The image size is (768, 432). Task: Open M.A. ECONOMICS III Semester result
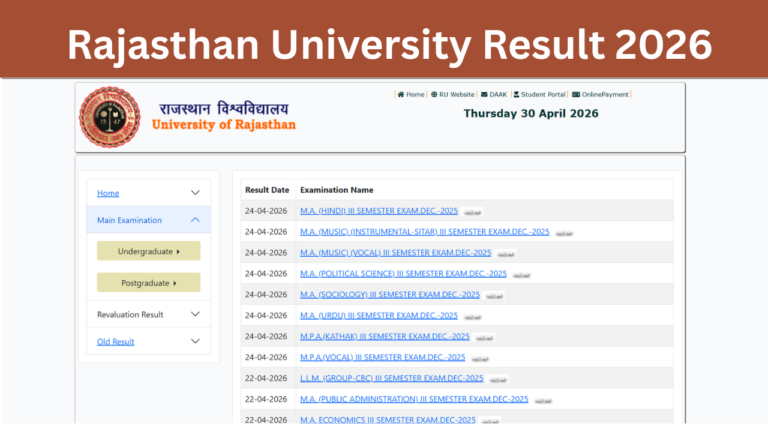(387, 420)
